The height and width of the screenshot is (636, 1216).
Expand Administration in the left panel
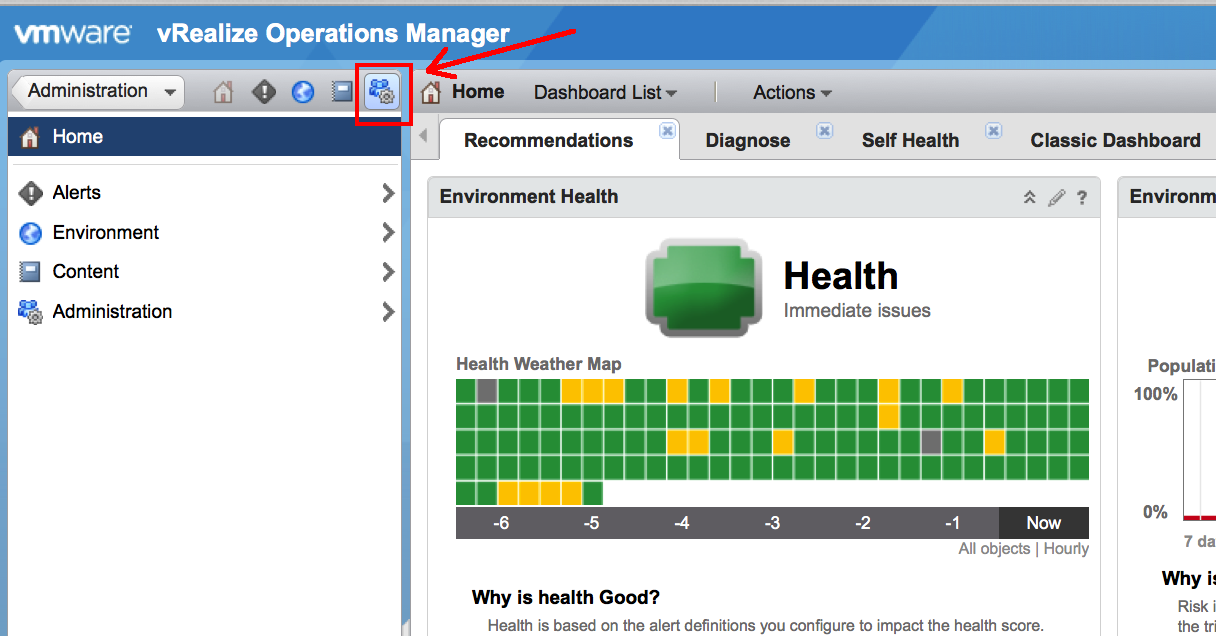coord(388,312)
